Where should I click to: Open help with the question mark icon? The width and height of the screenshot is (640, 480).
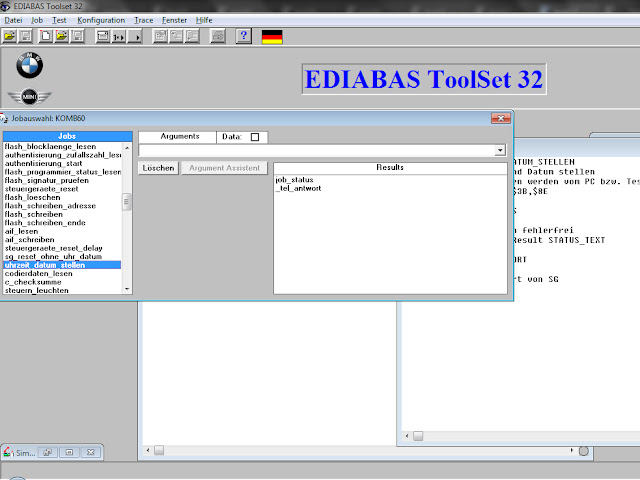point(243,36)
